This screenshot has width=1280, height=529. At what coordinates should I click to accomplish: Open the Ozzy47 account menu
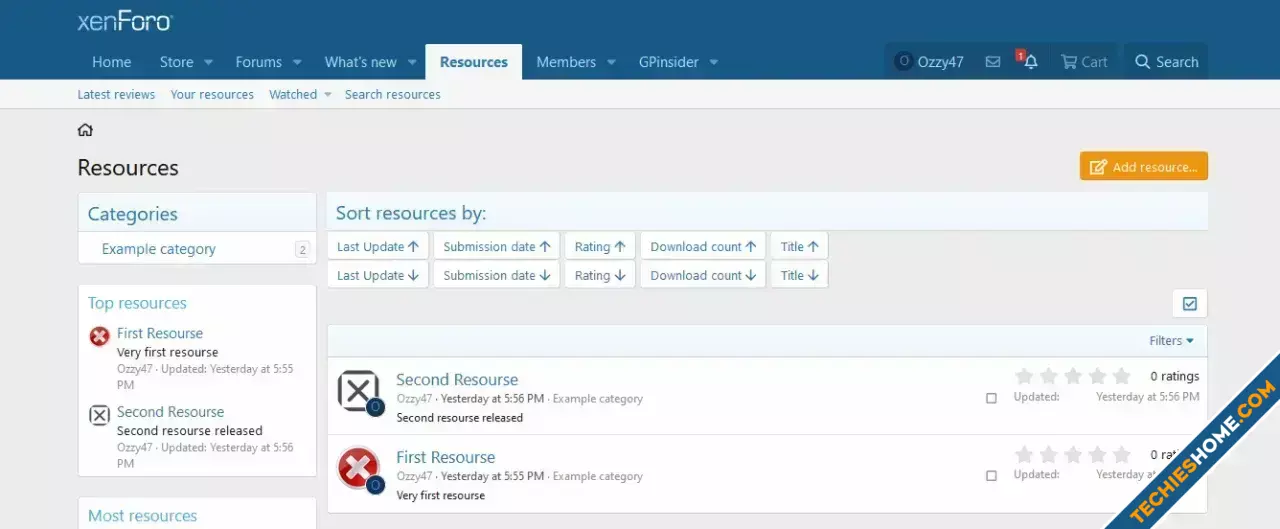coord(929,62)
